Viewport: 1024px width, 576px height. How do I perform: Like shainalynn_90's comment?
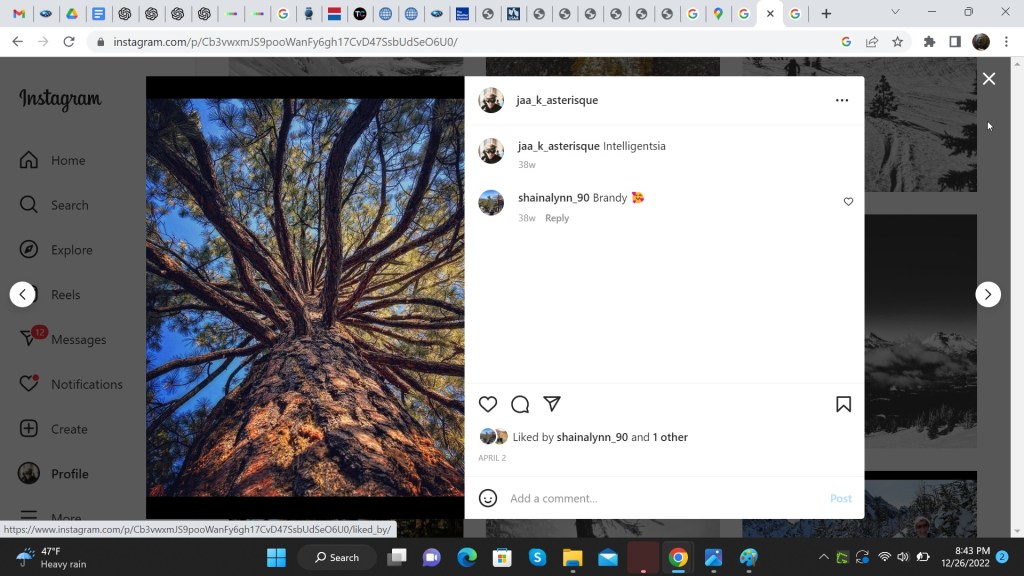[x=848, y=202]
